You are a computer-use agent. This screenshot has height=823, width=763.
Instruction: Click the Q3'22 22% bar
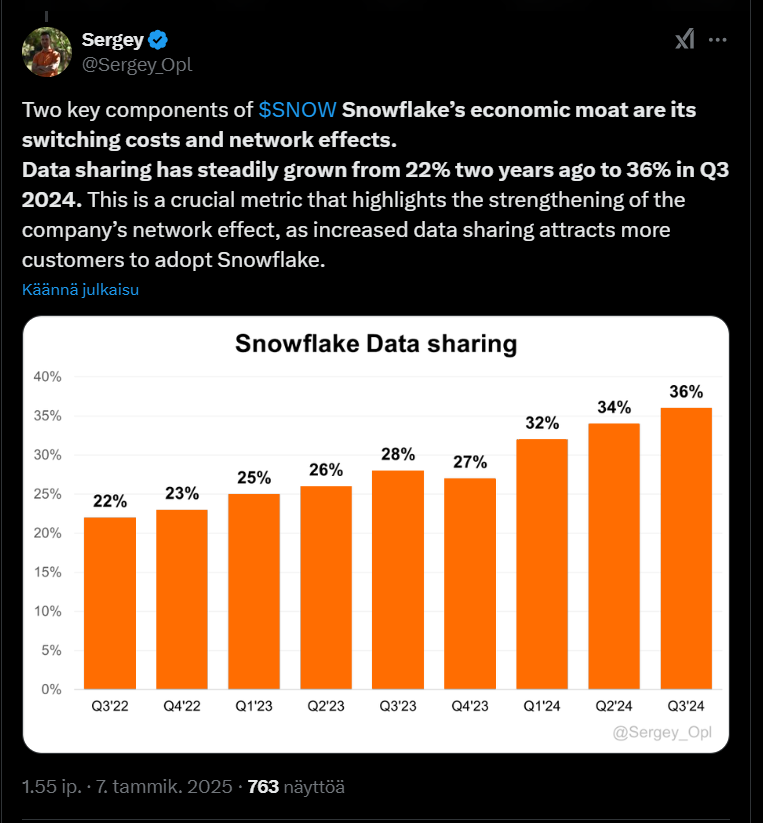point(110,603)
